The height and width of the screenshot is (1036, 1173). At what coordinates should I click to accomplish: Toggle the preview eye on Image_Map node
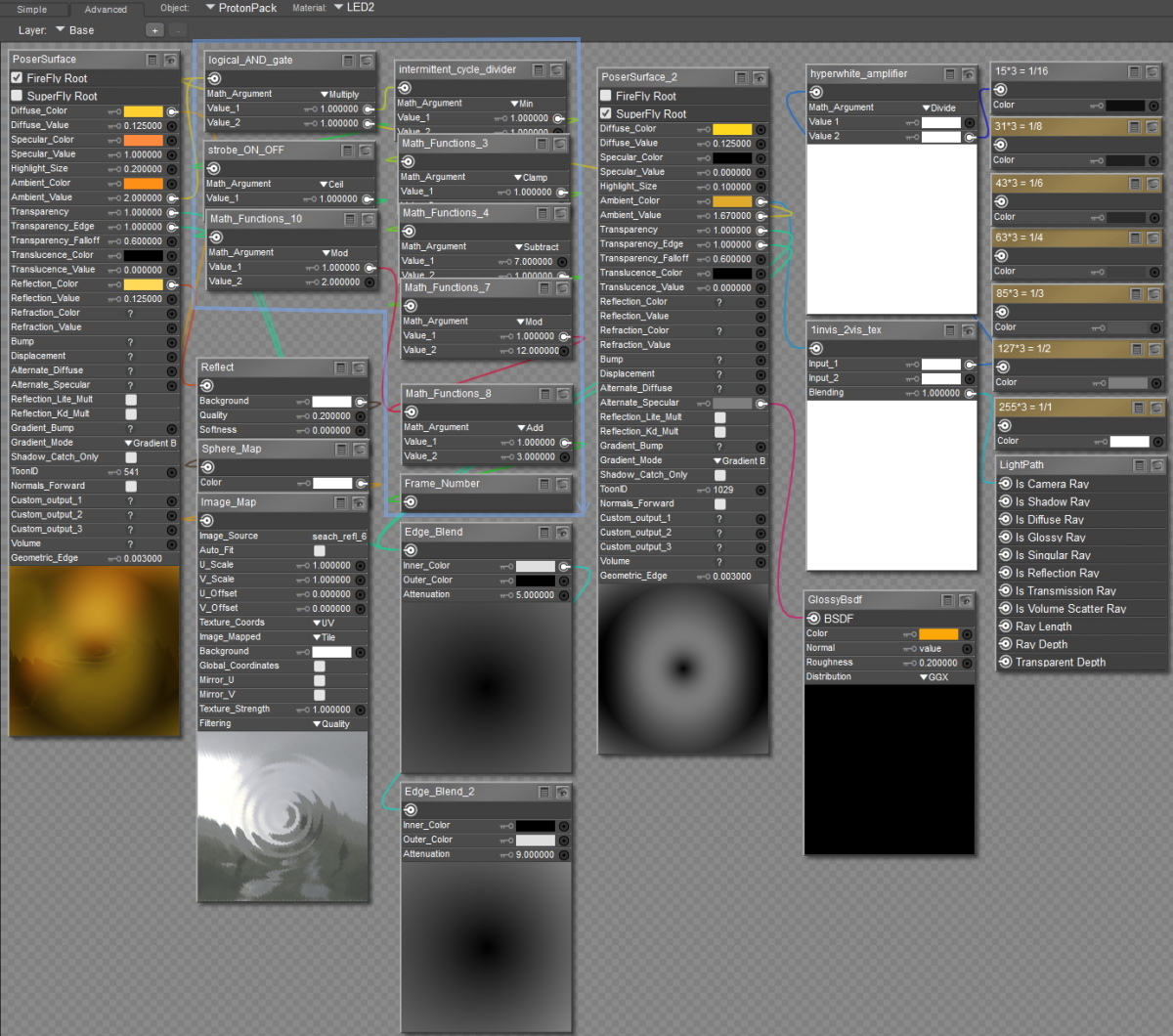click(x=359, y=503)
